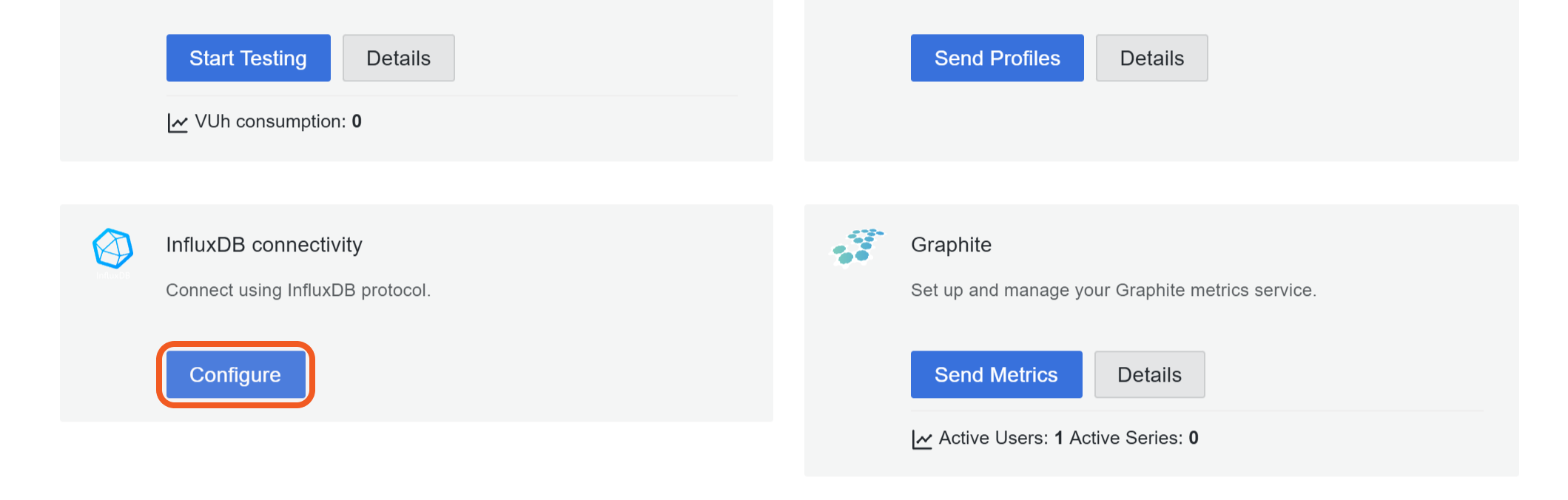Click the Graphite metrics service description
This screenshot has width=1568, height=500.
coord(1113,290)
